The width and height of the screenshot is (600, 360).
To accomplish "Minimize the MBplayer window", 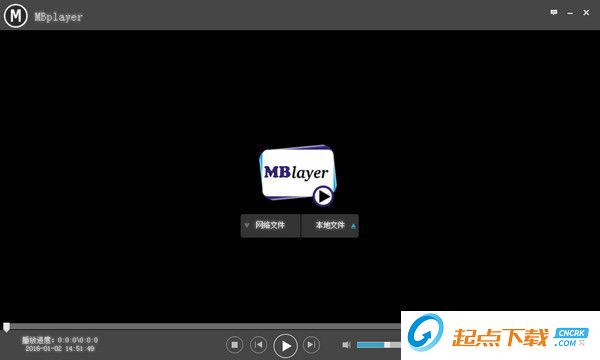I will pos(570,13).
